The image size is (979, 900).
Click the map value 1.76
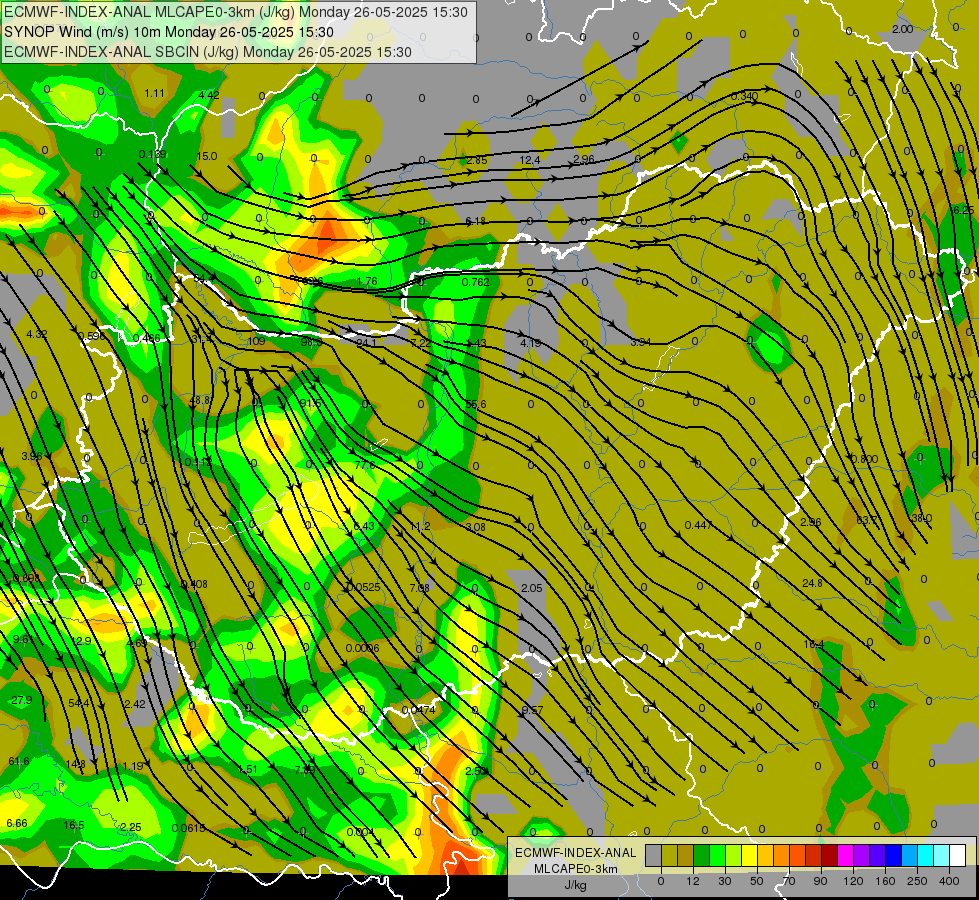click(x=367, y=282)
